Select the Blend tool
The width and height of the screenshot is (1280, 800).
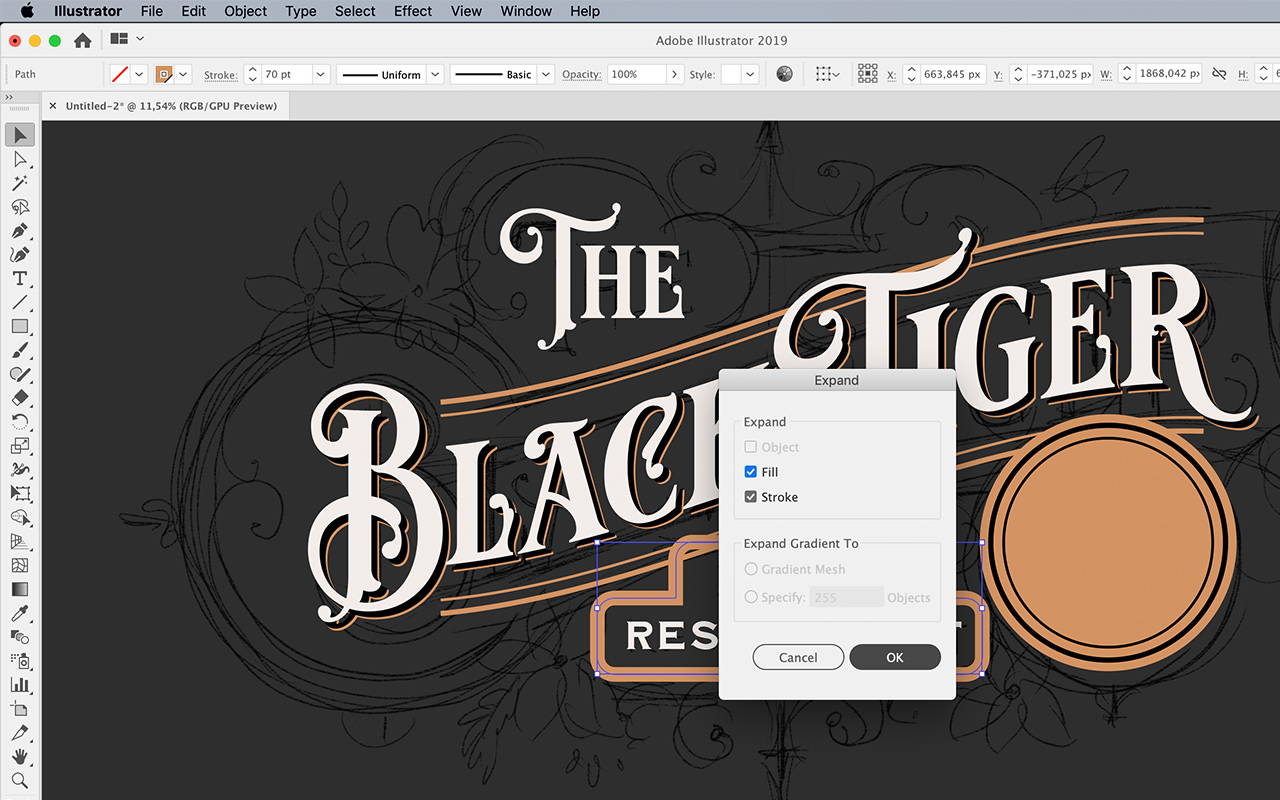(x=20, y=637)
